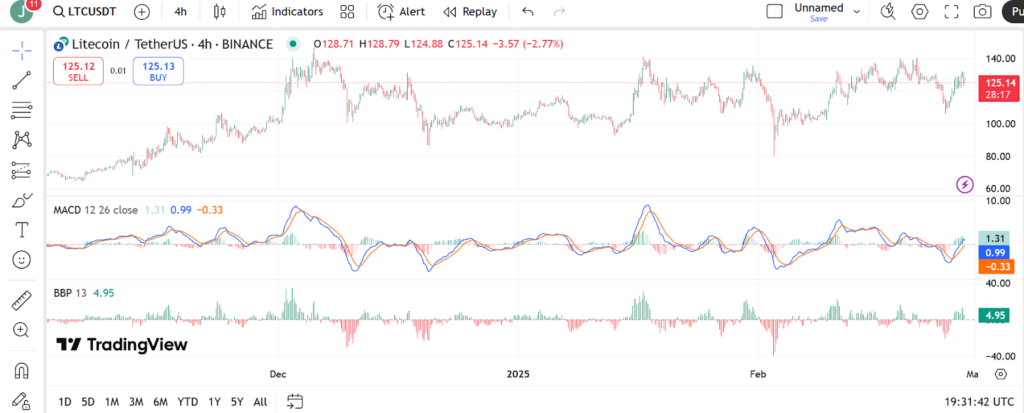Click the green market status dot

293,44
